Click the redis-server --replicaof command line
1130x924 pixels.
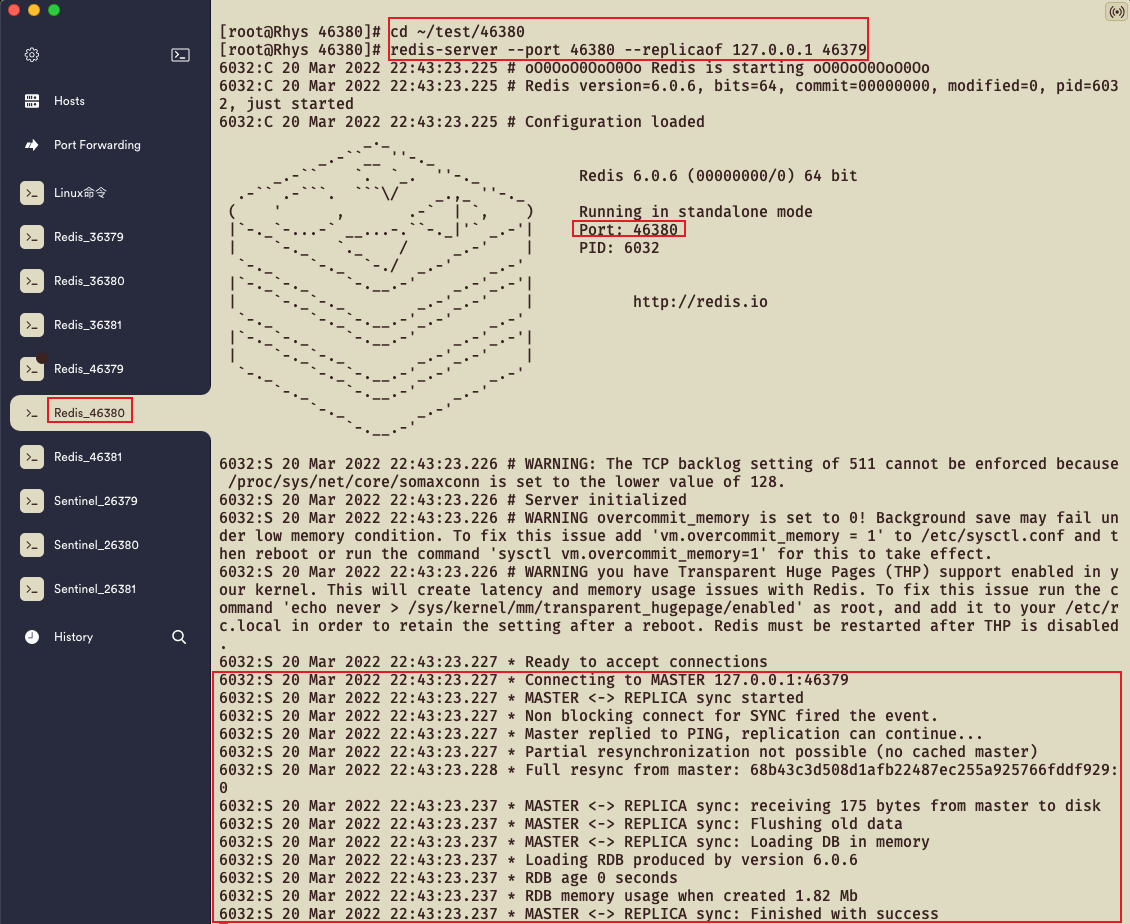pyautogui.click(x=628, y=50)
